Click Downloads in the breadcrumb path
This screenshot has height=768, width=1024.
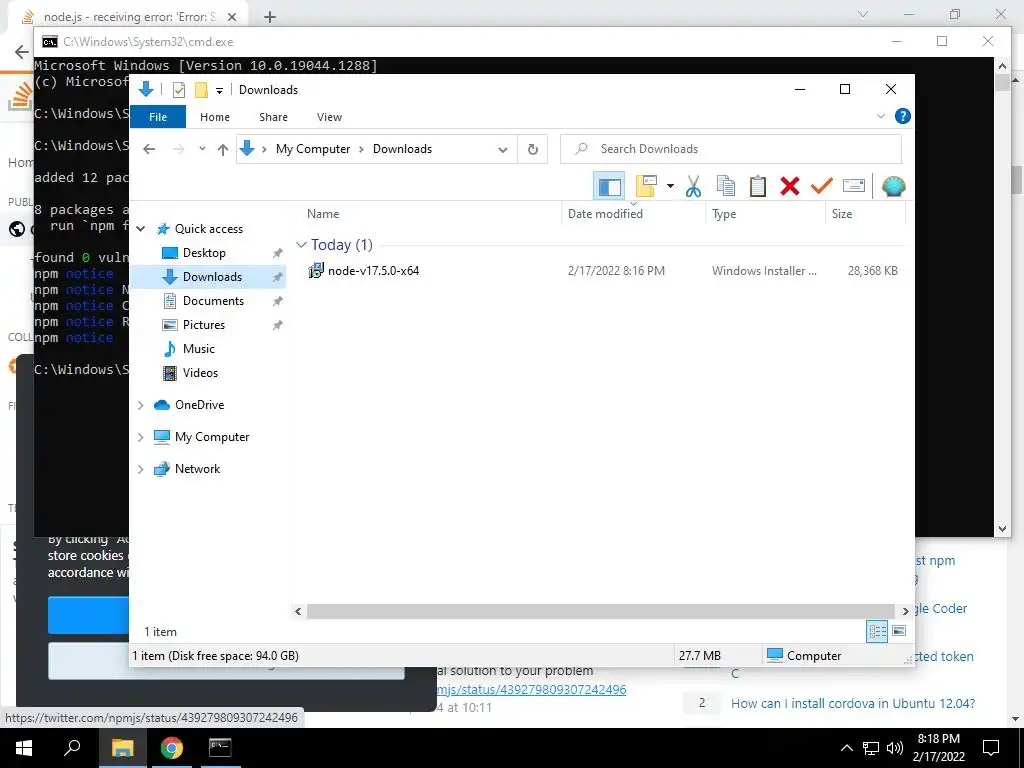pyautogui.click(x=402, y=149)
